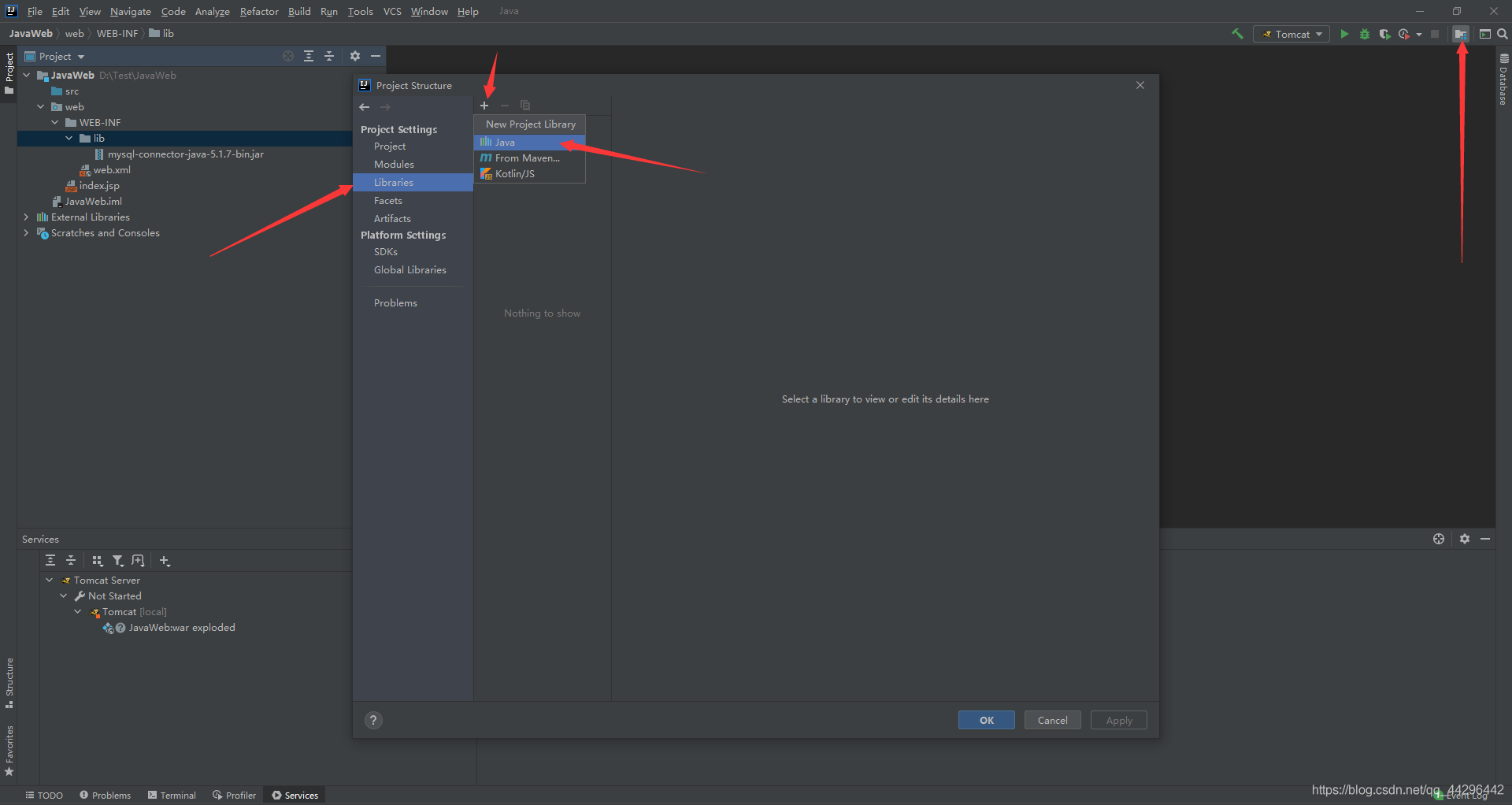This screenshot has height=805, width=1512.
Task: Collapse the lib folder node
Action: point(69,139)
